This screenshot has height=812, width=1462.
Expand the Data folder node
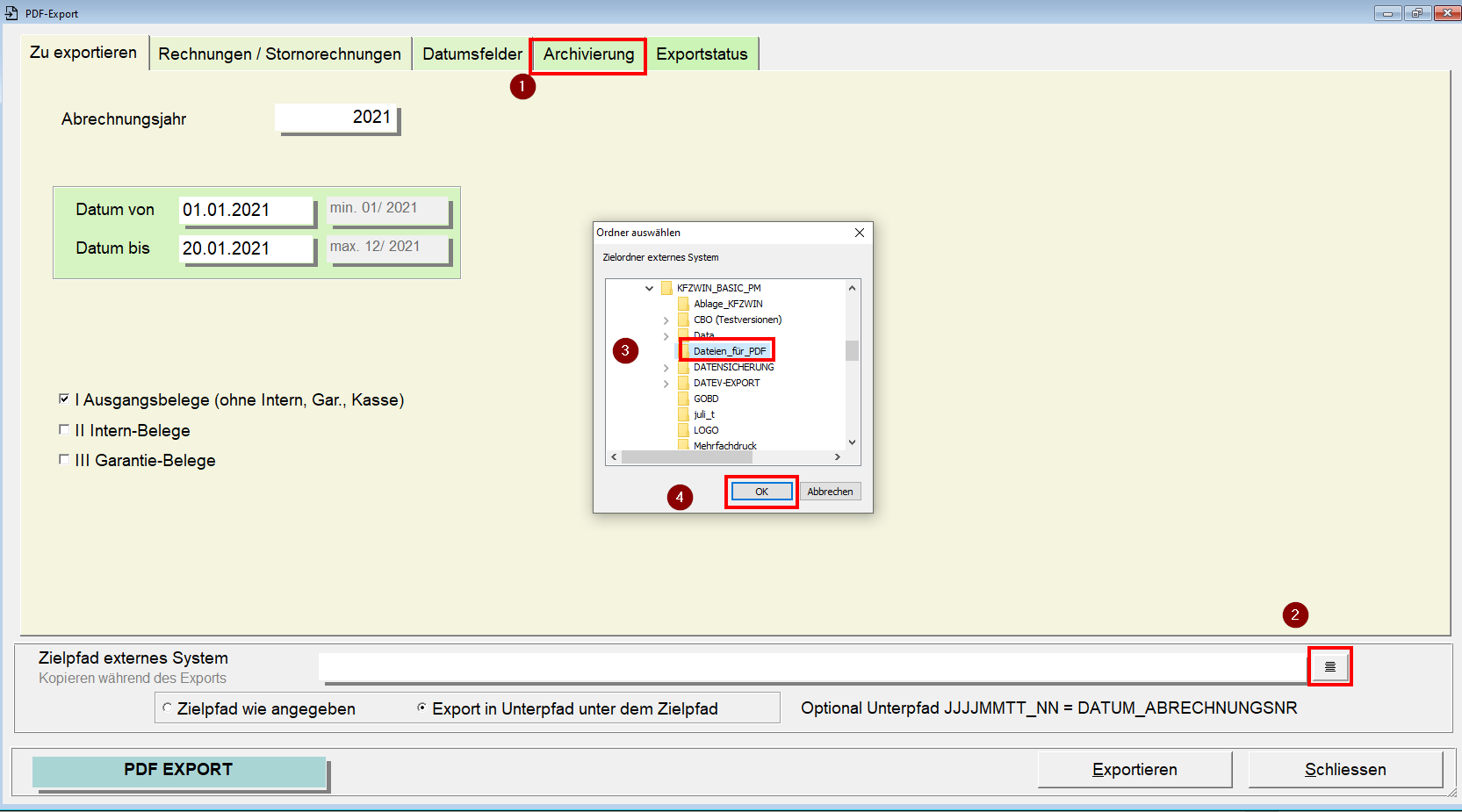click(666, 336)
